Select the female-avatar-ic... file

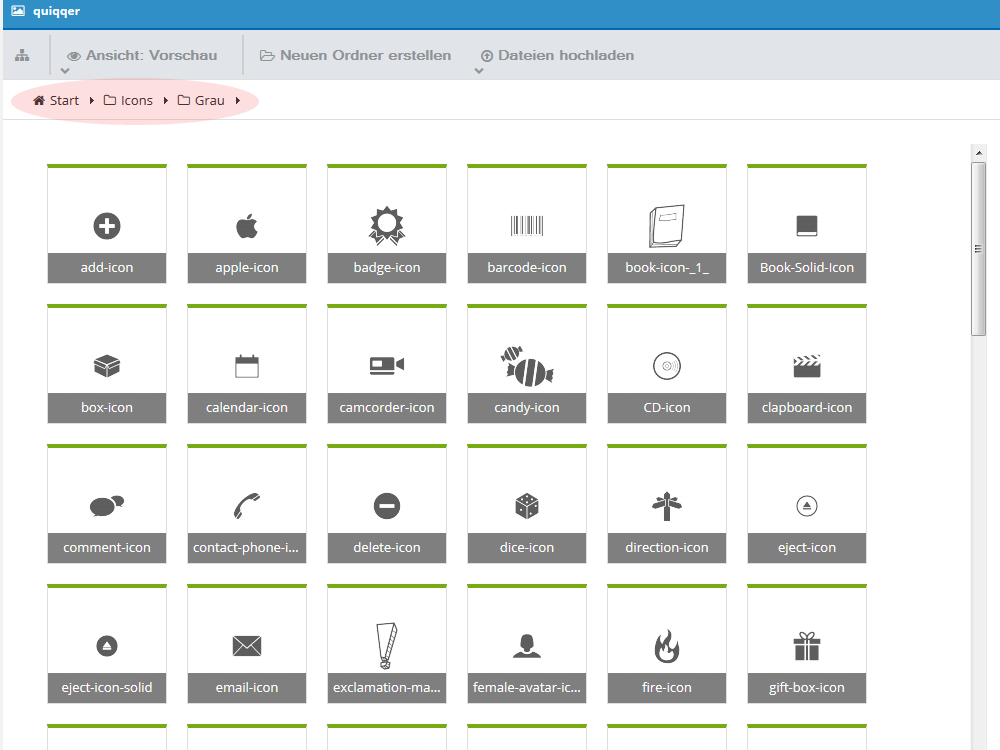[527, 643]
